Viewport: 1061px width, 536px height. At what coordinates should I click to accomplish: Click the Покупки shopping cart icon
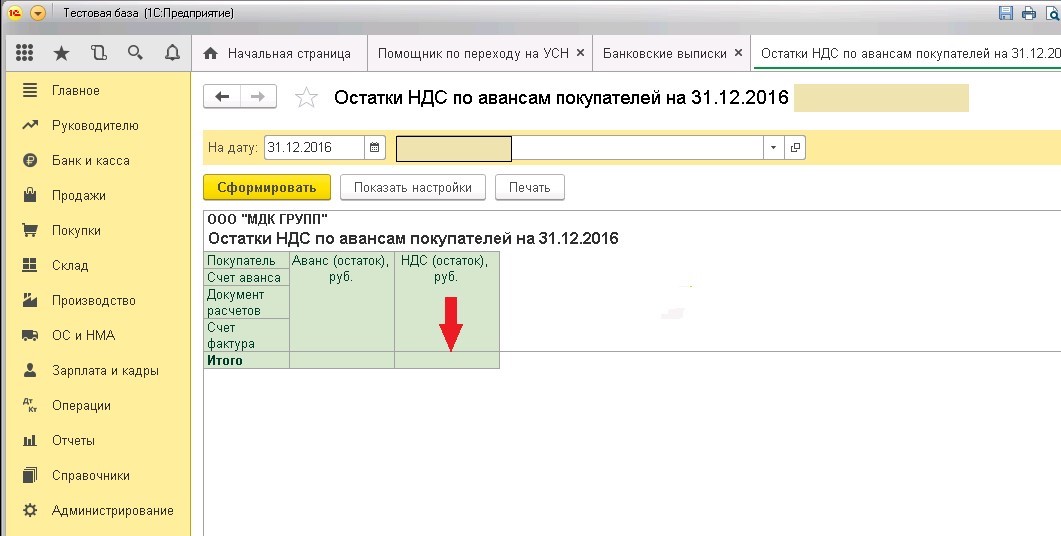pos(30,230)
